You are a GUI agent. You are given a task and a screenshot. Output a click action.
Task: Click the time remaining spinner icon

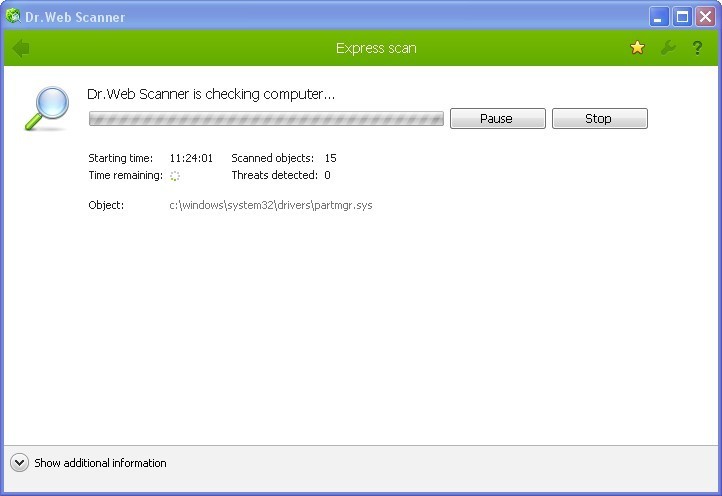click(x=175, y=176)
